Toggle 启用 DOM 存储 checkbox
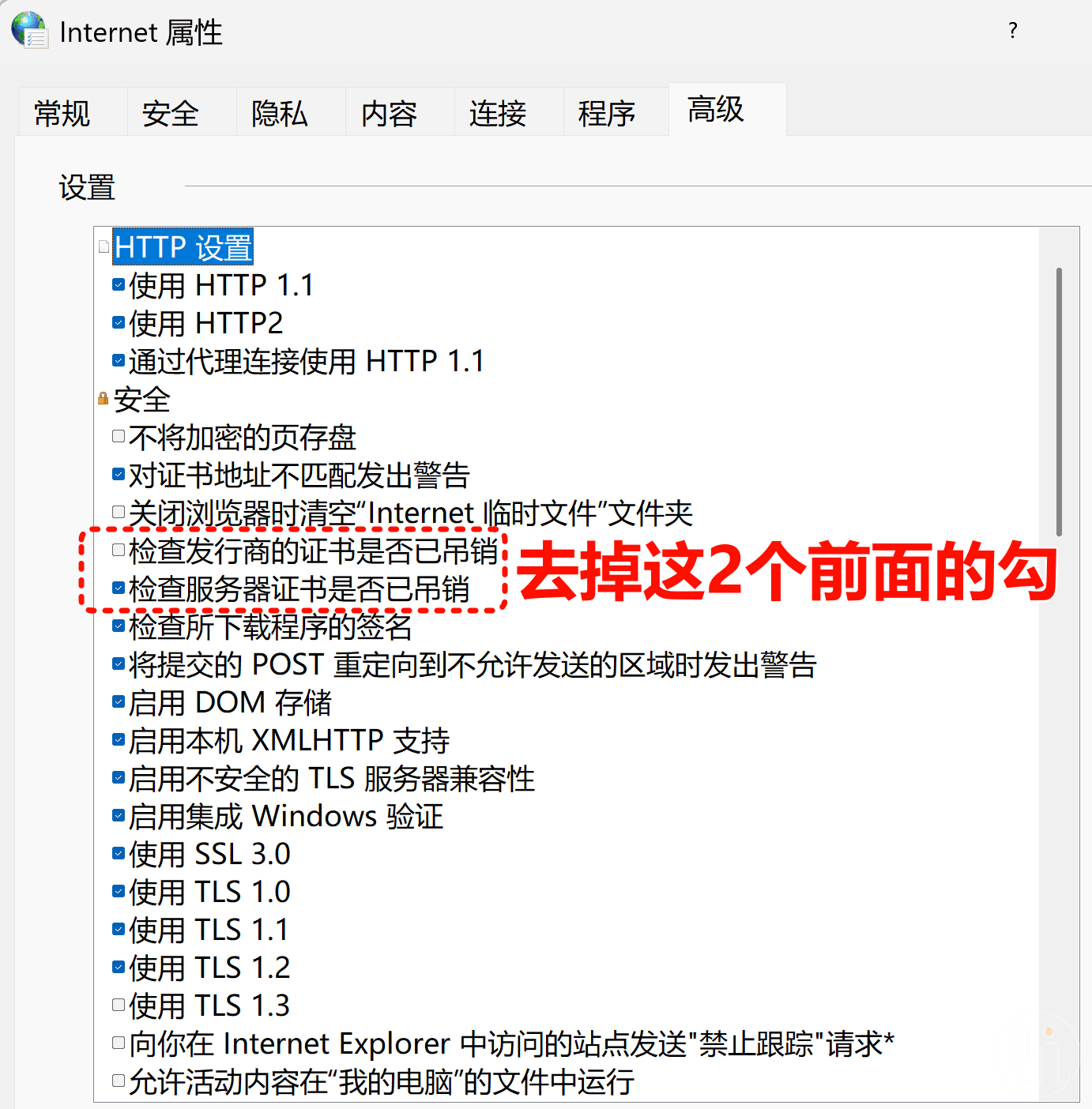1092x1109 pixels. click(119, 701)
